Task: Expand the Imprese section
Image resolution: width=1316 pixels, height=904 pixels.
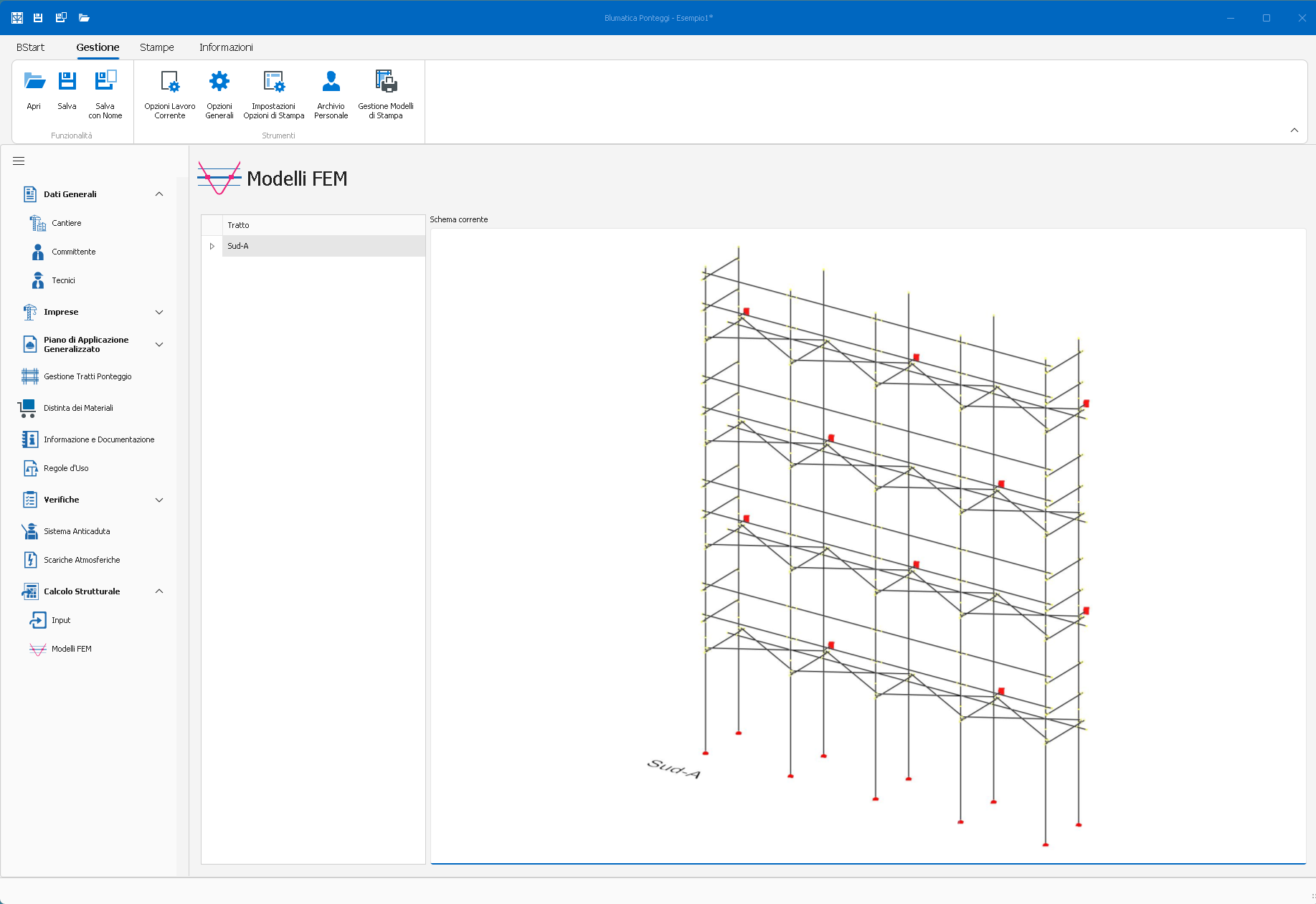Action: click(159, 312)
